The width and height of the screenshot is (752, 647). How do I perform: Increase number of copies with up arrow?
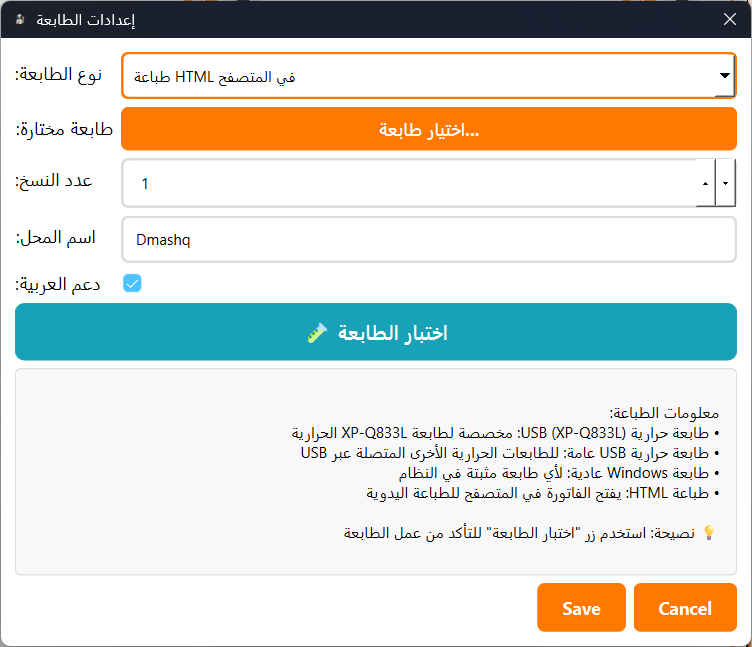tap(705, 183)
